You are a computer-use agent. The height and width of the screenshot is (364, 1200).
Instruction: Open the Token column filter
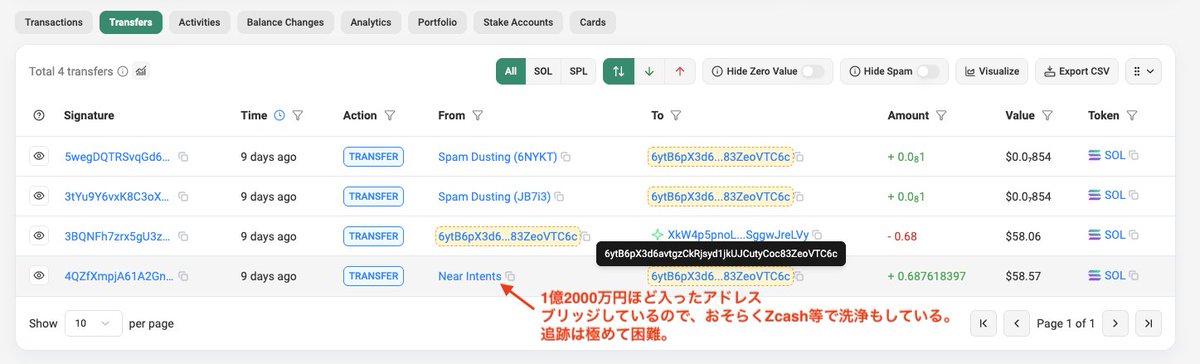pyautogui.click(x=1132, y=116)
